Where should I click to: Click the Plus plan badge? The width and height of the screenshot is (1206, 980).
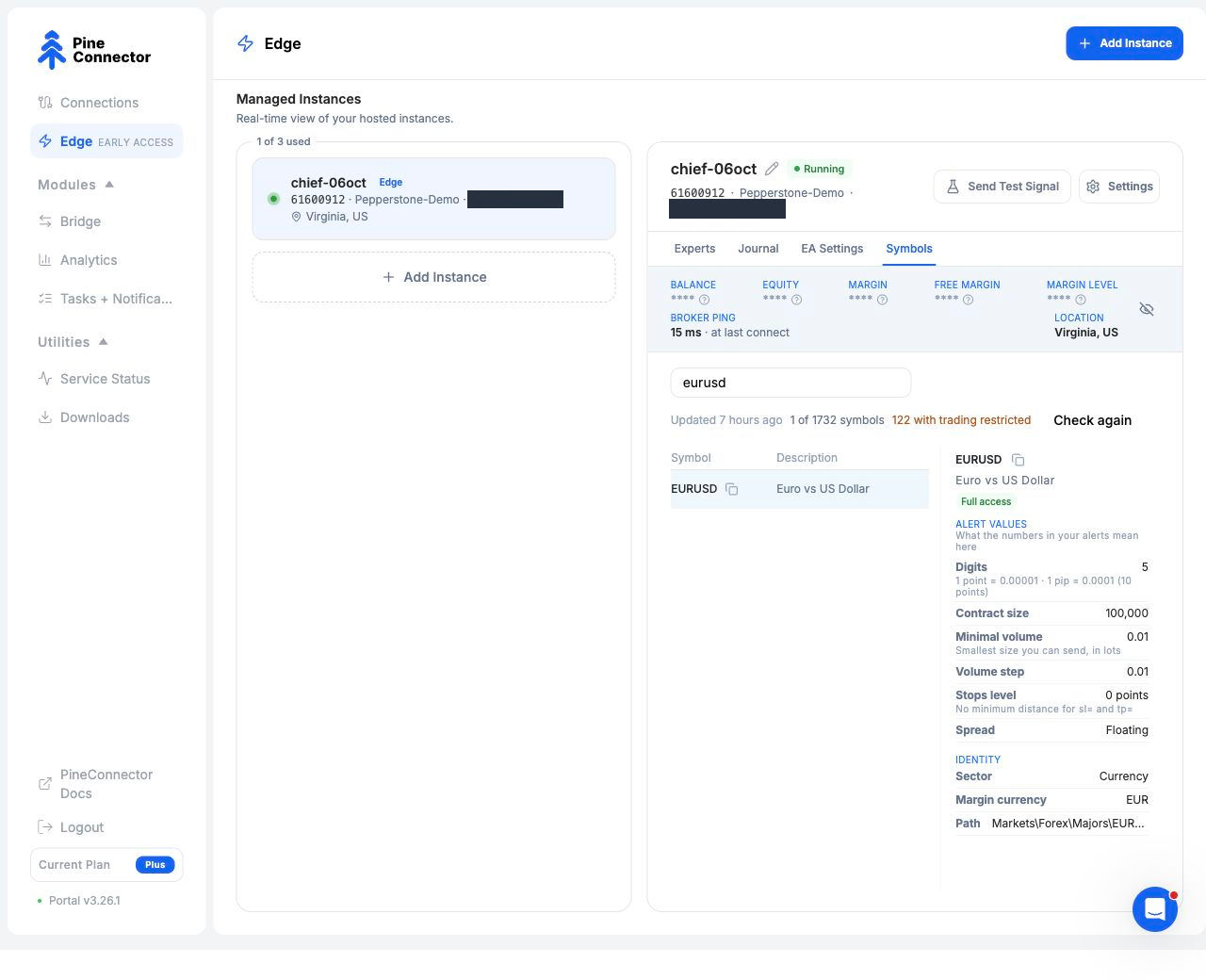pos(155,865)
